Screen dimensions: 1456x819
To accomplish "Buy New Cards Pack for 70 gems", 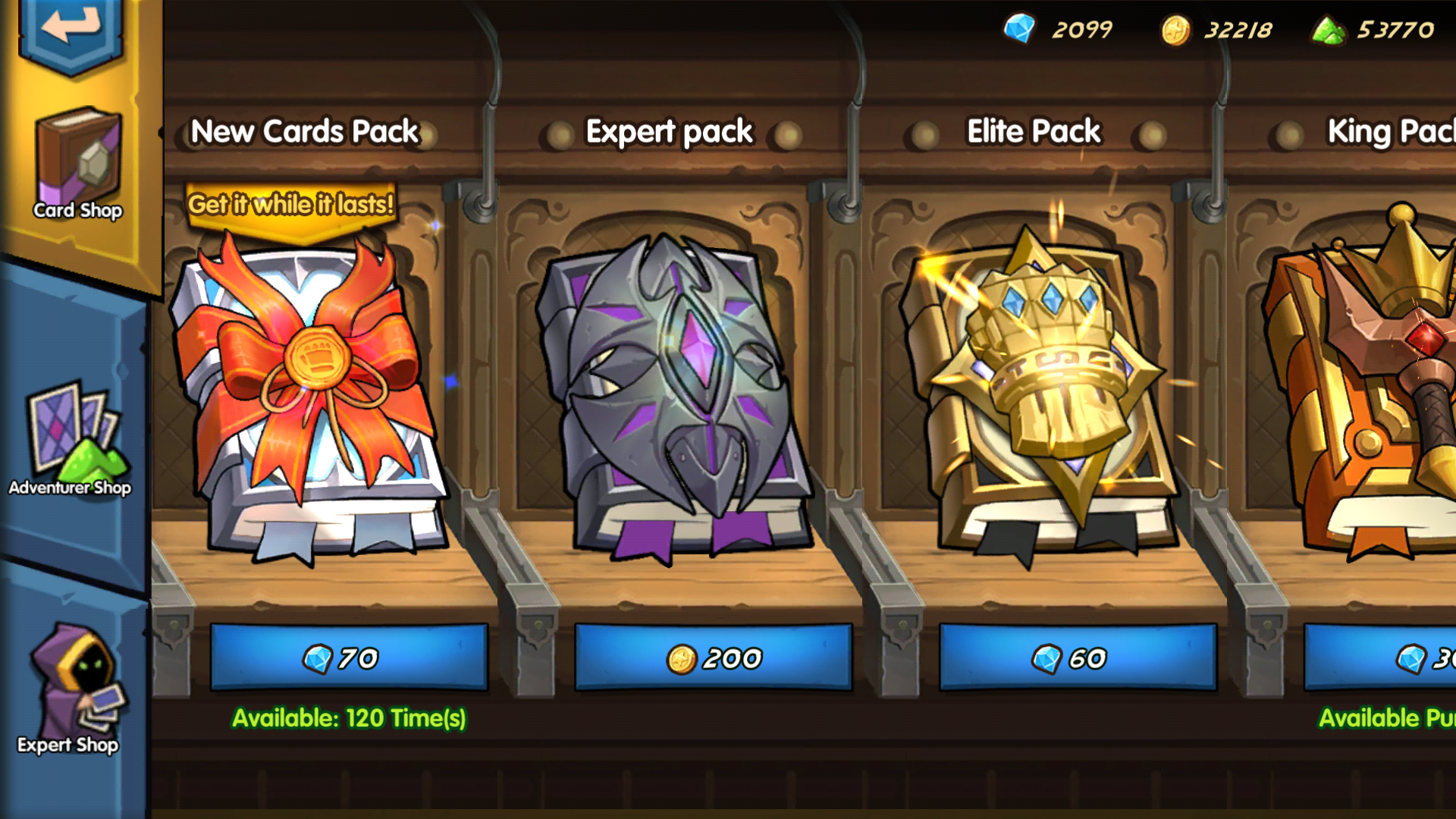I will pos(349,657).
